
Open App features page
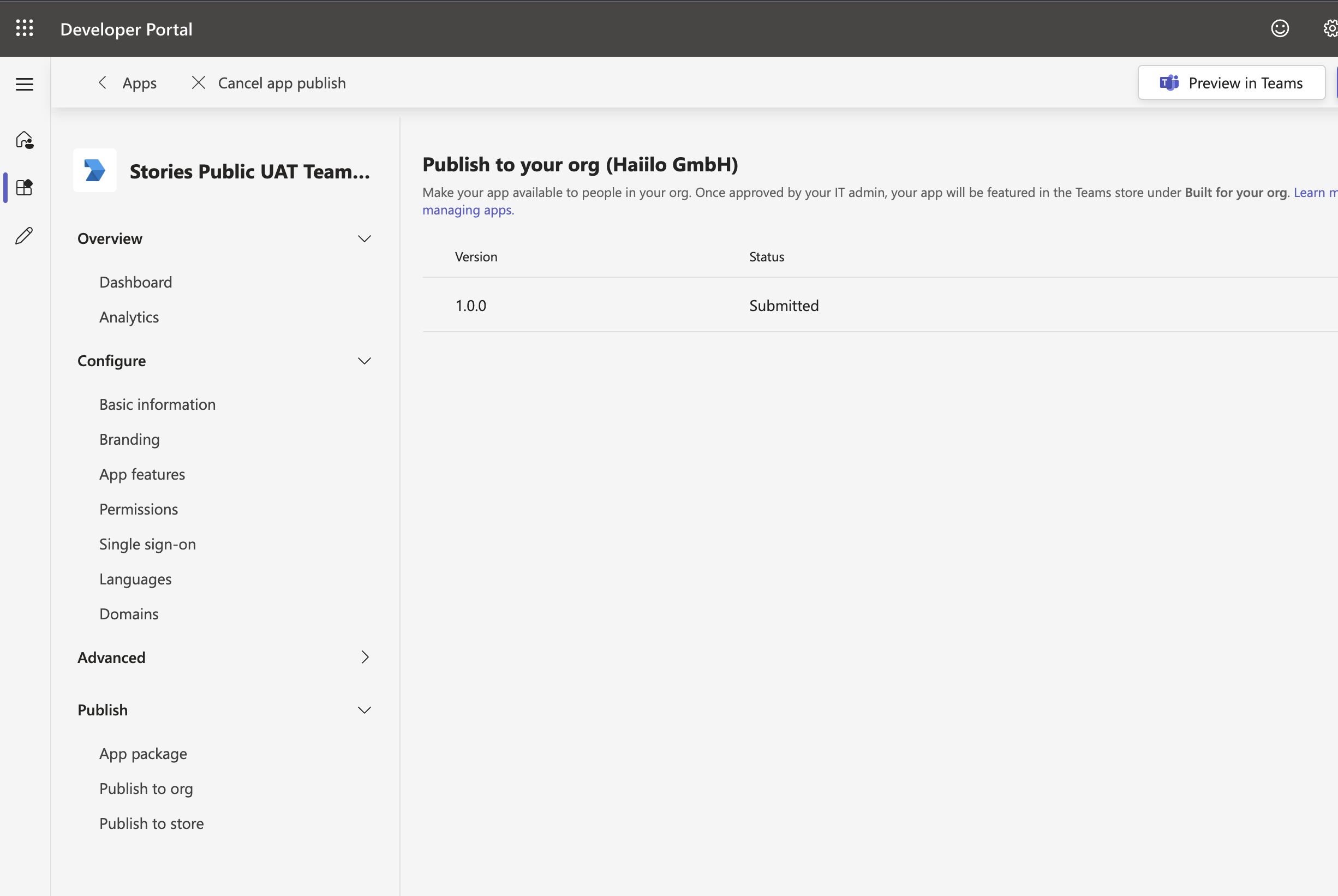tap(142, 474)
